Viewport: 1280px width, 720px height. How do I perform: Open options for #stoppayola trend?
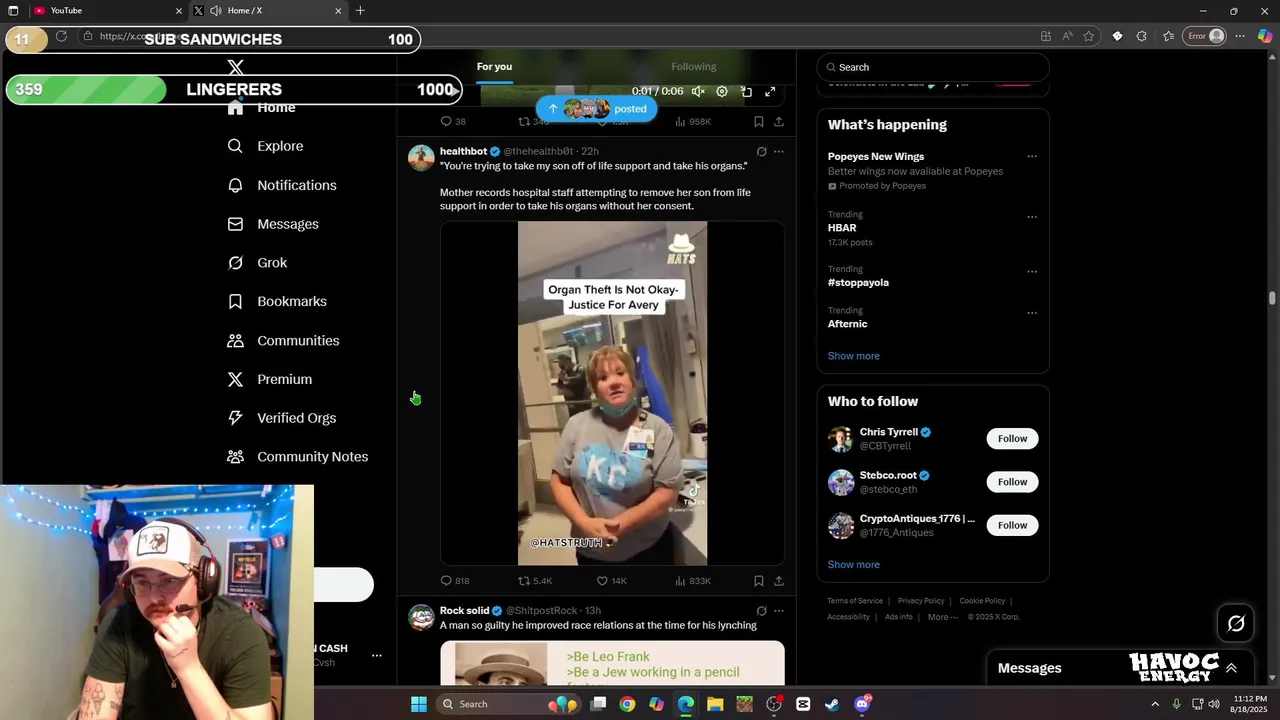click(x=1032, y=272)
